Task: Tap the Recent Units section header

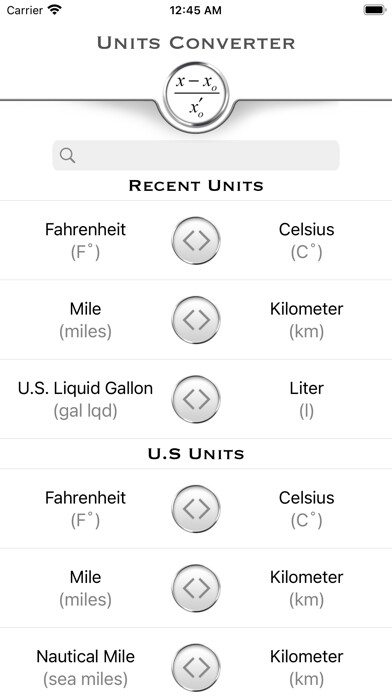Action: (196, 186)
